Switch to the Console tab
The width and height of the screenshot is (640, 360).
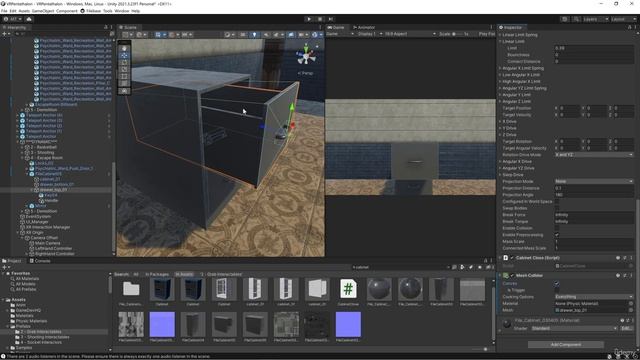point(40,261)
